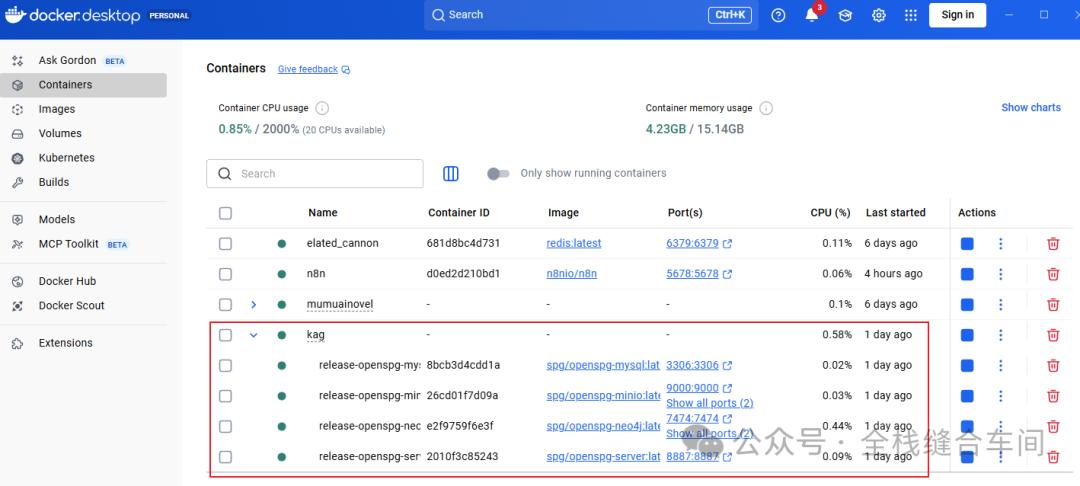Sort by Name column header
Image resolution: width=1080 pixels, height=486 pixels.
[x=322, y=213]
